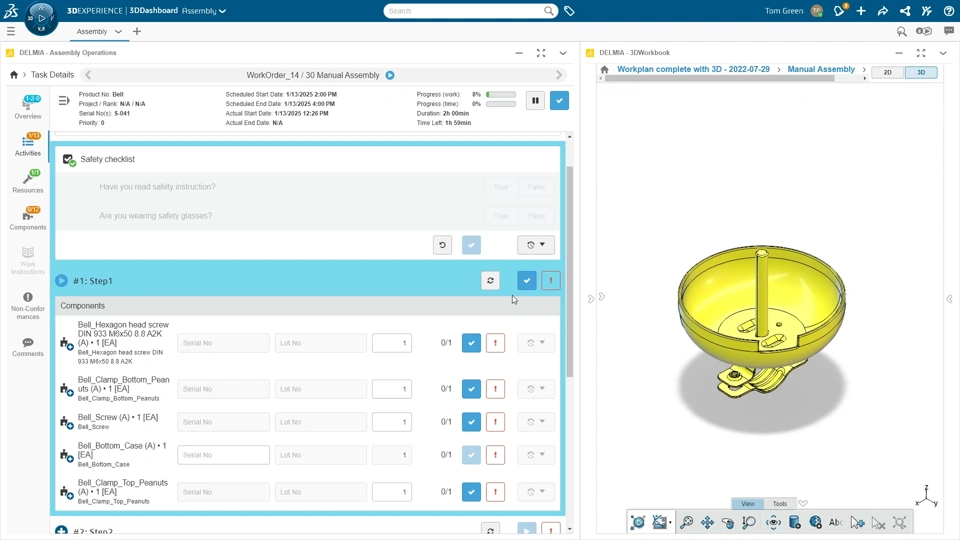This screenshot has height=540, width=960.
Task: Switch 3DWorkbook to 3D mode
Action: (921, 72)
